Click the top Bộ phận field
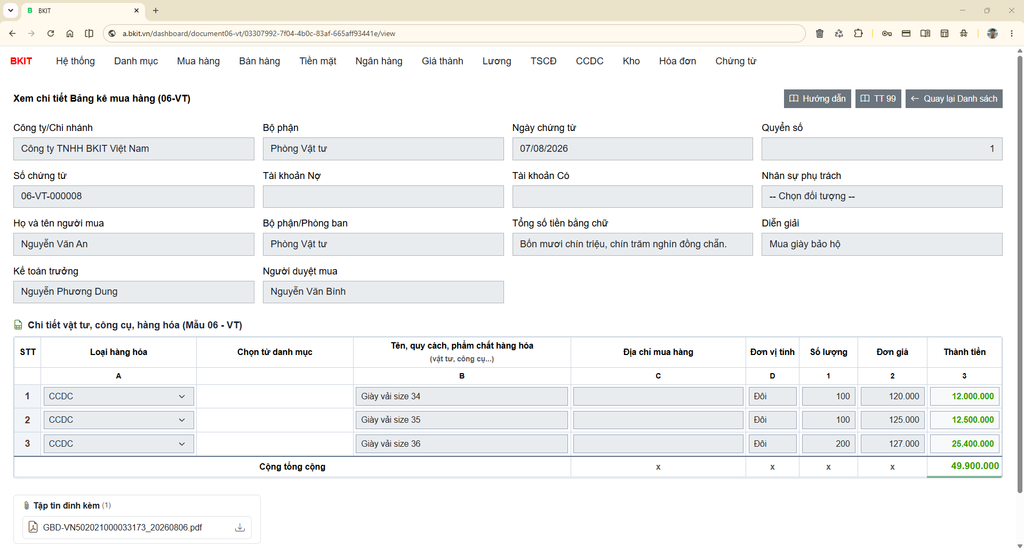The width and height of the screenshot is (1024, 550). [x=383, y=148]
